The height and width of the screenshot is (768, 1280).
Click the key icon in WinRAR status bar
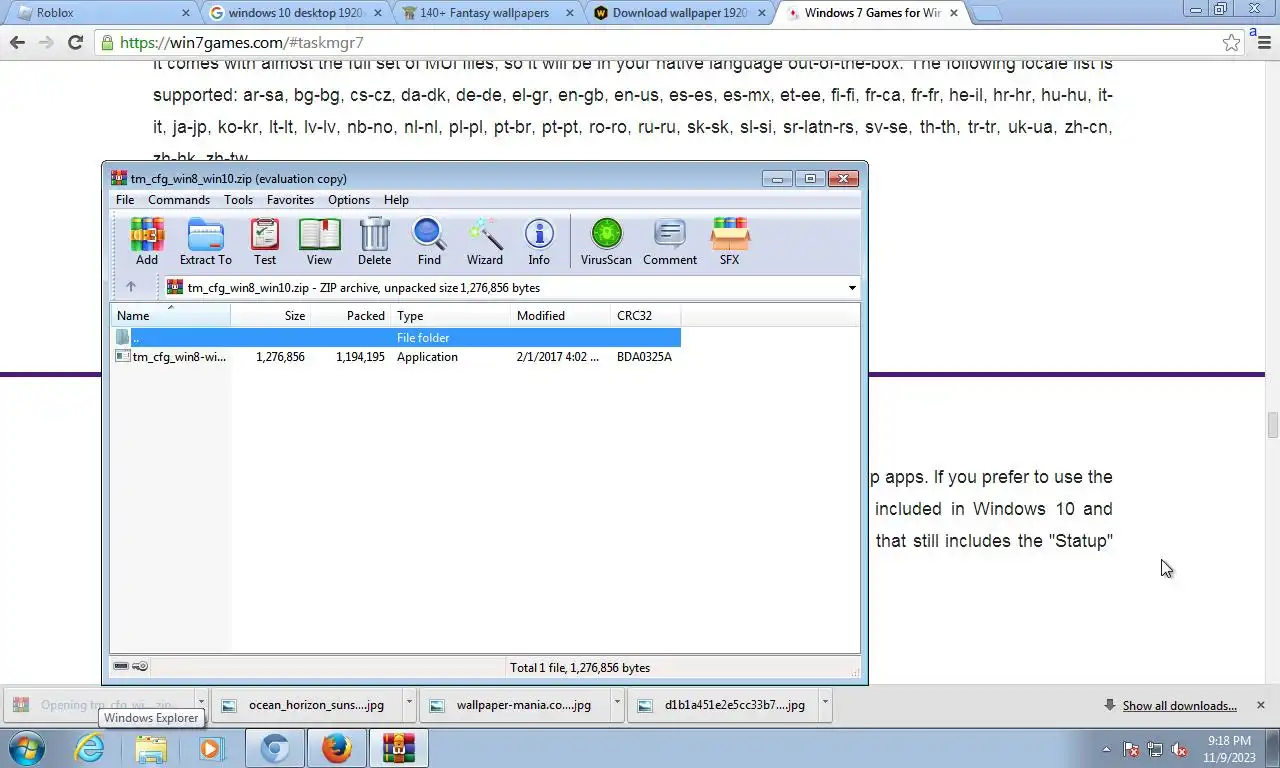tap(140, 666)
